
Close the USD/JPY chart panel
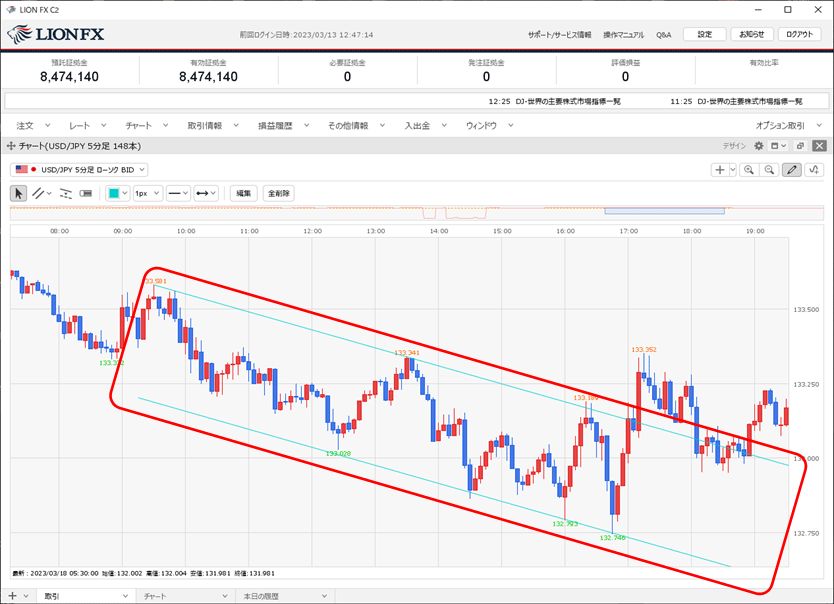click(x=820, y=146)
